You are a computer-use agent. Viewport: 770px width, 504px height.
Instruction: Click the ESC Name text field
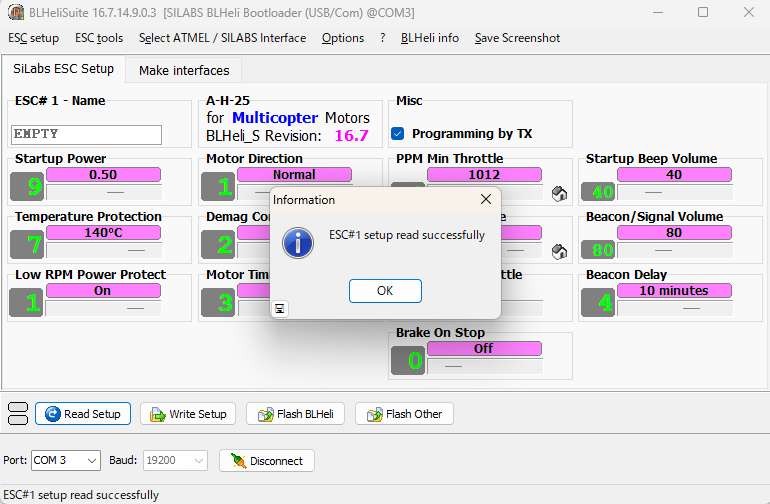(x=86, y=134)
